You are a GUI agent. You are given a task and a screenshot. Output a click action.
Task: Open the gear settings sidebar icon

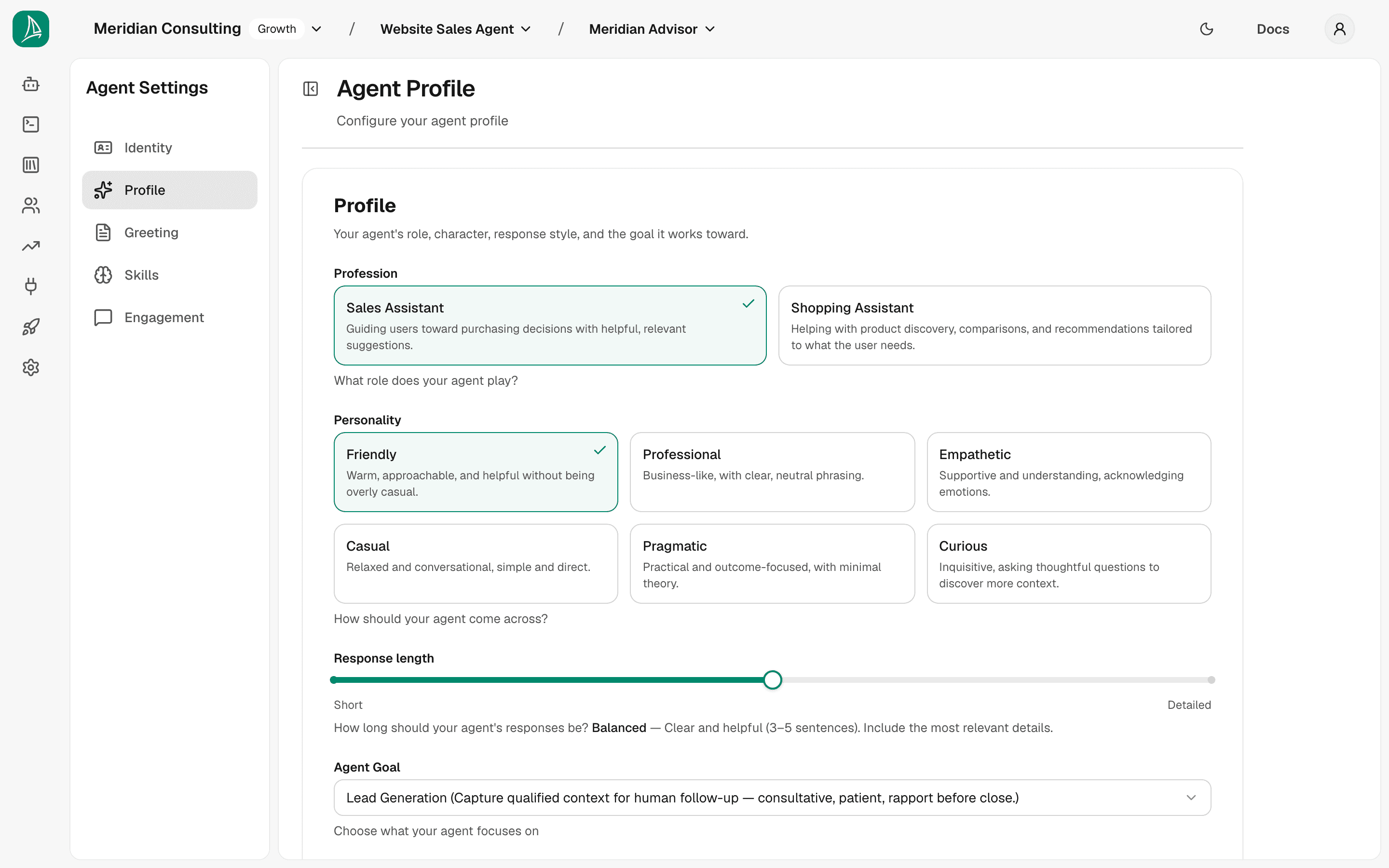pyautogui.click(x=31, y=367)
